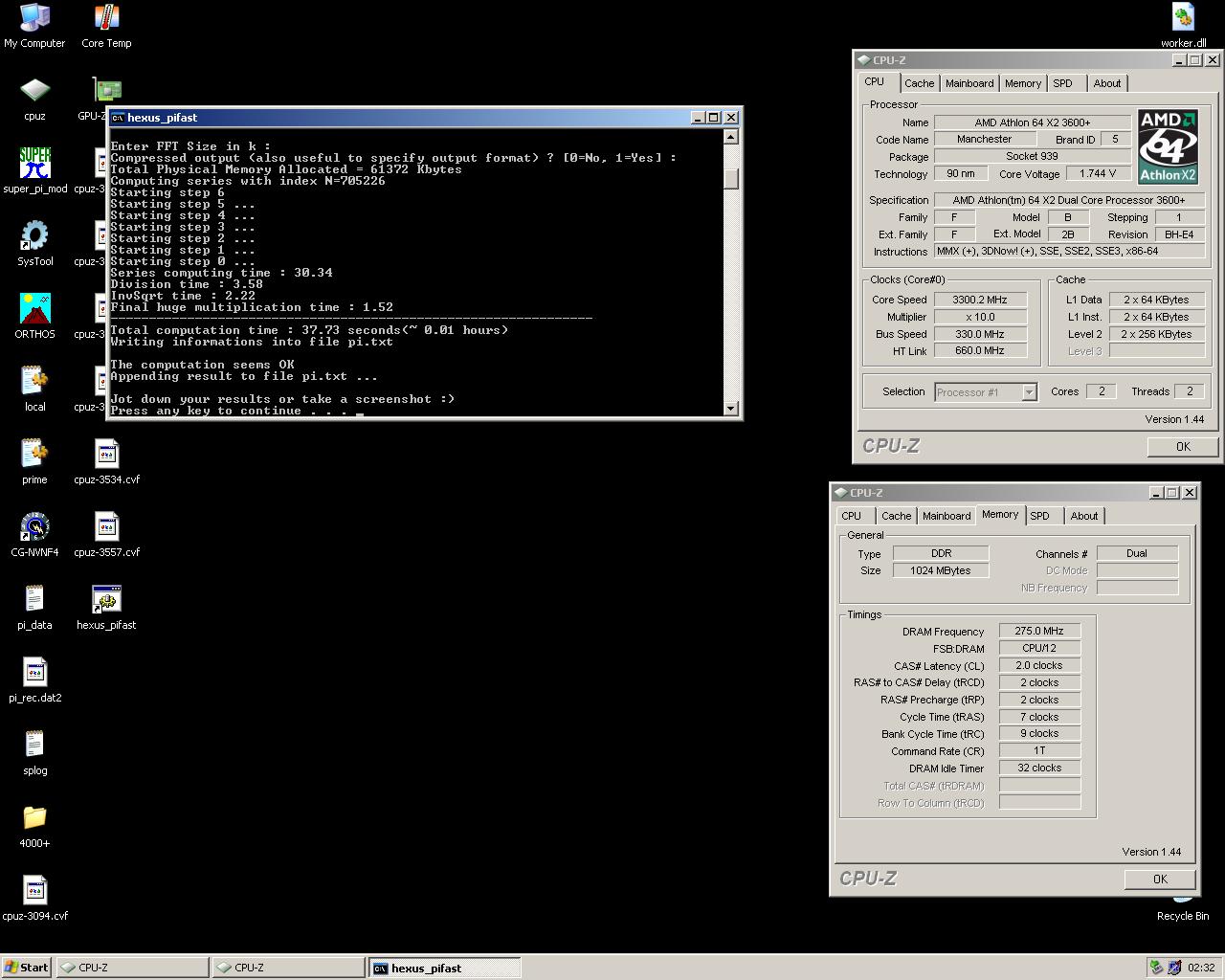Open cpuz-3557.cvf file icon
This screenshot has width=1225, height=980.
click(x=106, y=534)
